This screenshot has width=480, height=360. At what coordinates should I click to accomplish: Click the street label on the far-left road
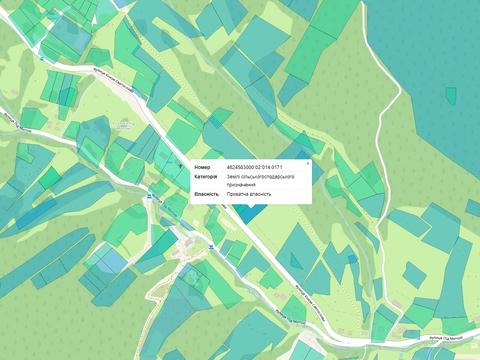[x=17, y=123]
